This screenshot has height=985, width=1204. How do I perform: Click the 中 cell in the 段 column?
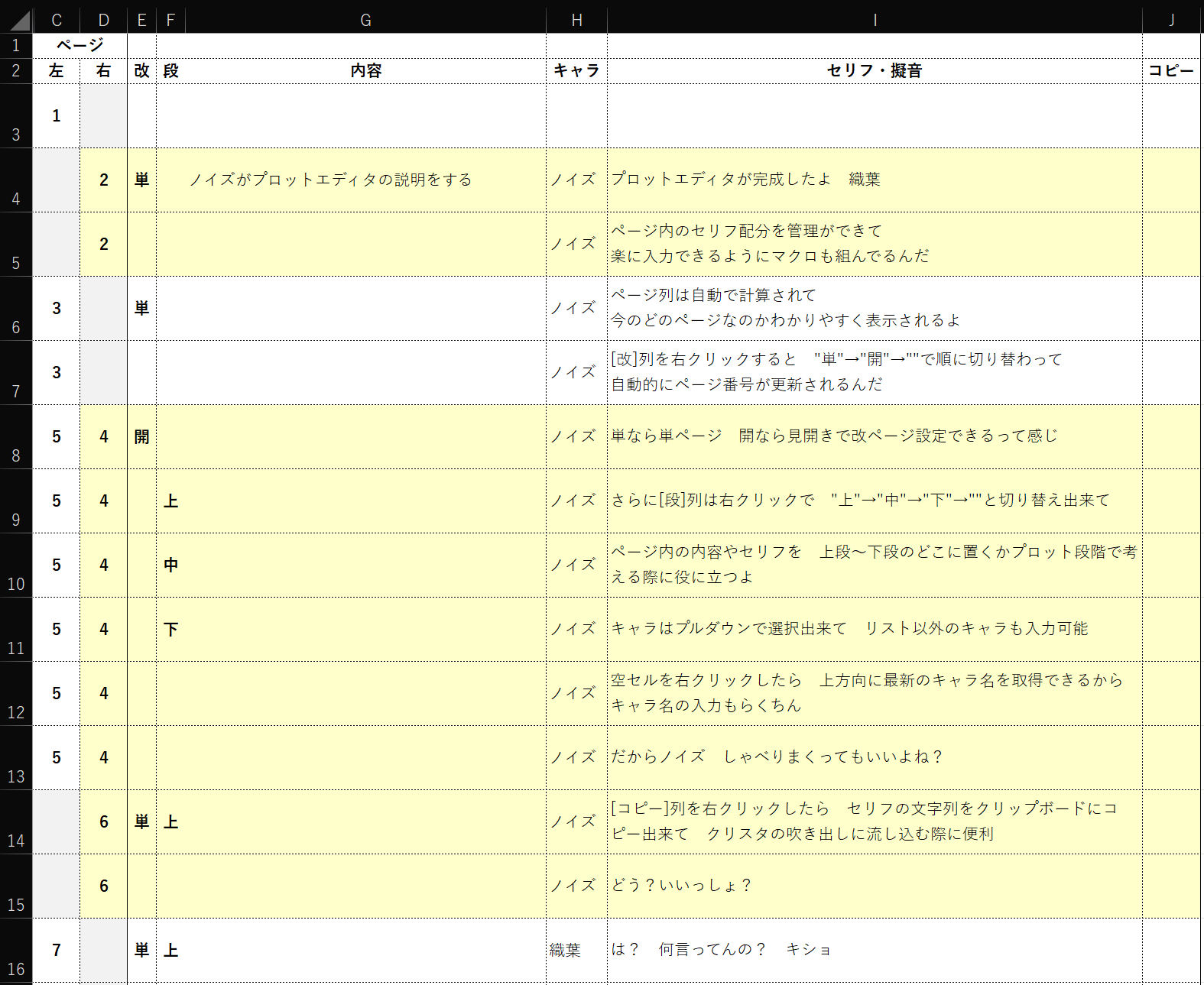pyautogui.click(x=170, y=565)
